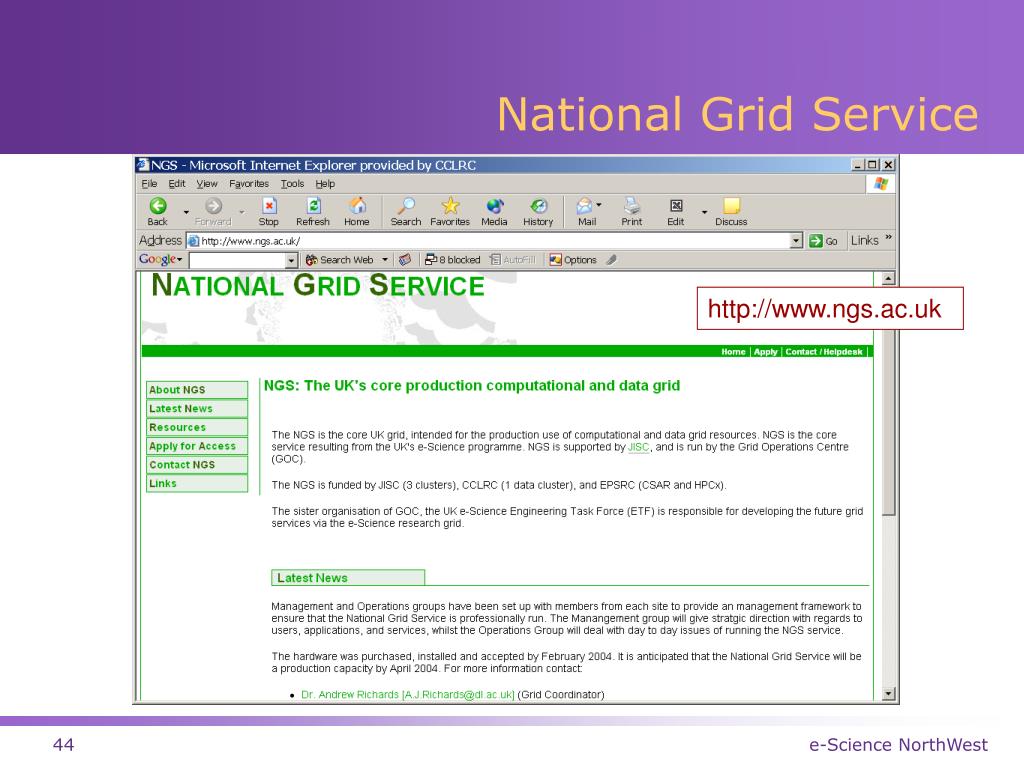Open the Google search box dropdown
Viewport: 1024px width, 768px height.
tap(291, 260)
